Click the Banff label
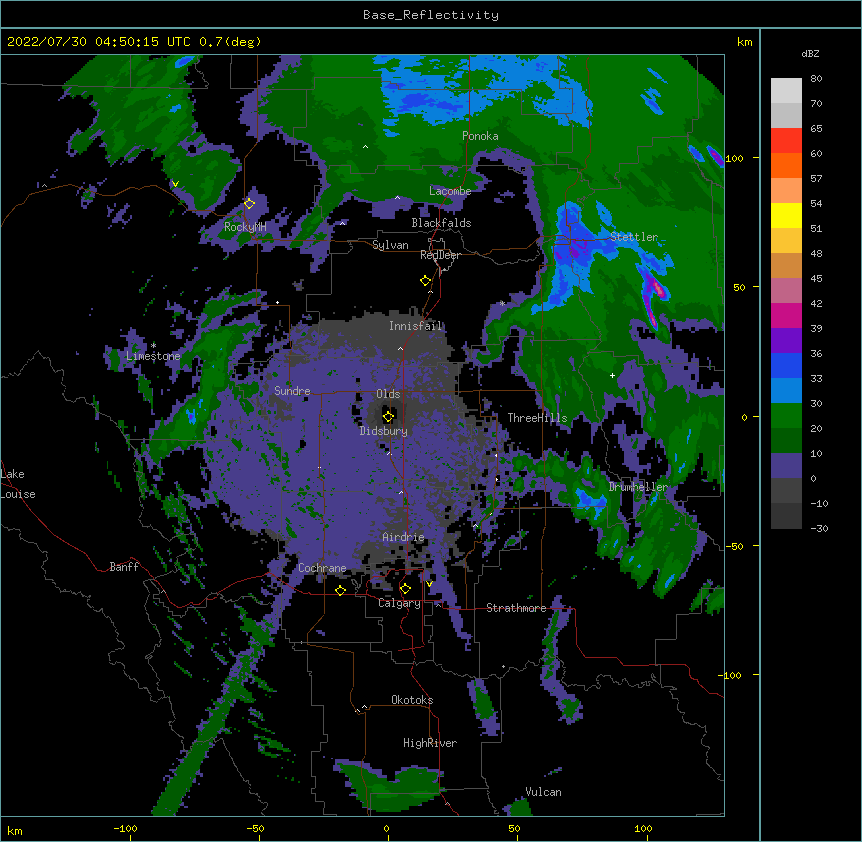Viewport: 862px width, 842px height. click(x=124, y=567)
